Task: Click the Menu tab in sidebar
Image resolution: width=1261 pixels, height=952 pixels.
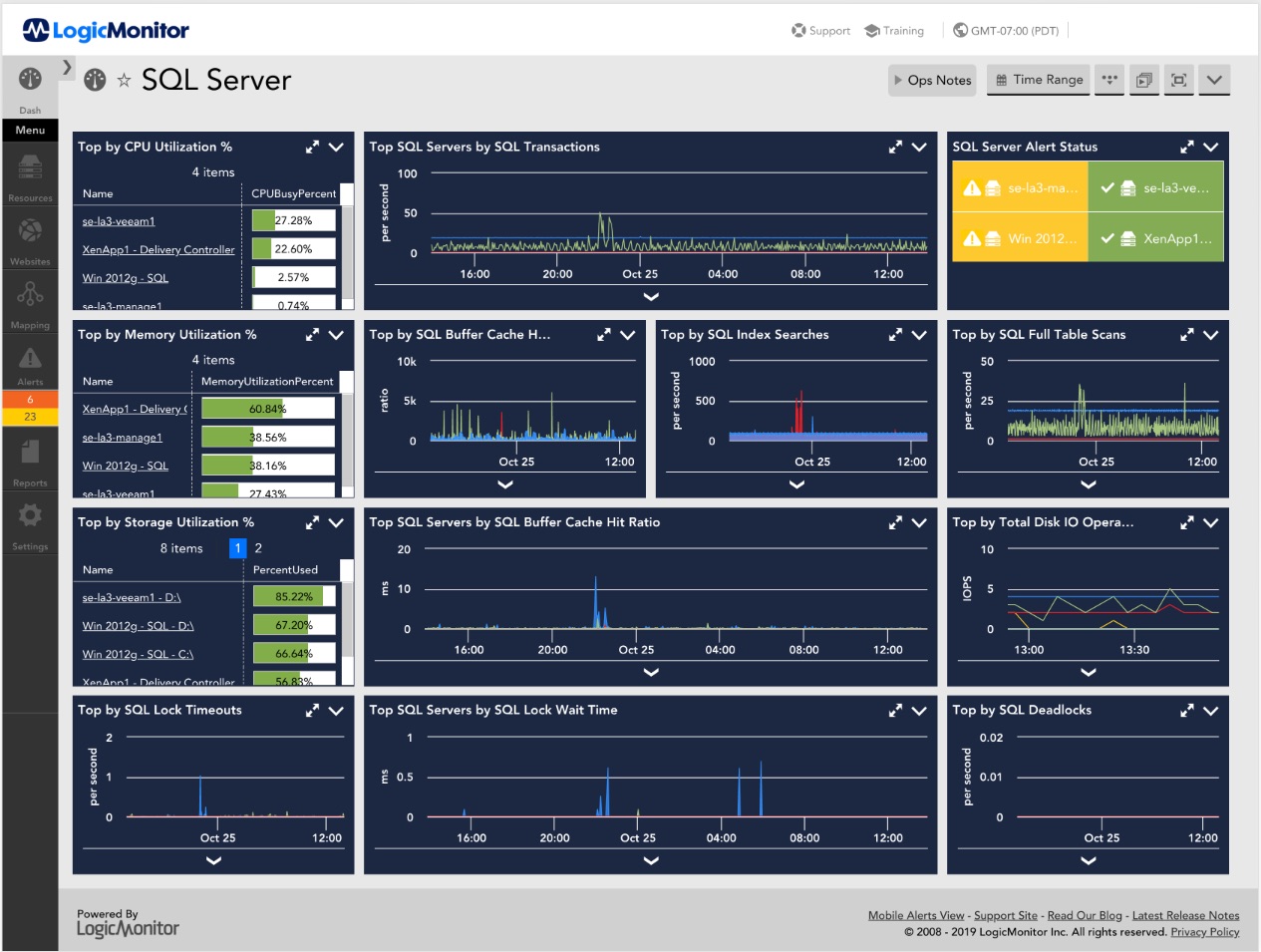Action: pyautogui.click(x=30, y=130)
